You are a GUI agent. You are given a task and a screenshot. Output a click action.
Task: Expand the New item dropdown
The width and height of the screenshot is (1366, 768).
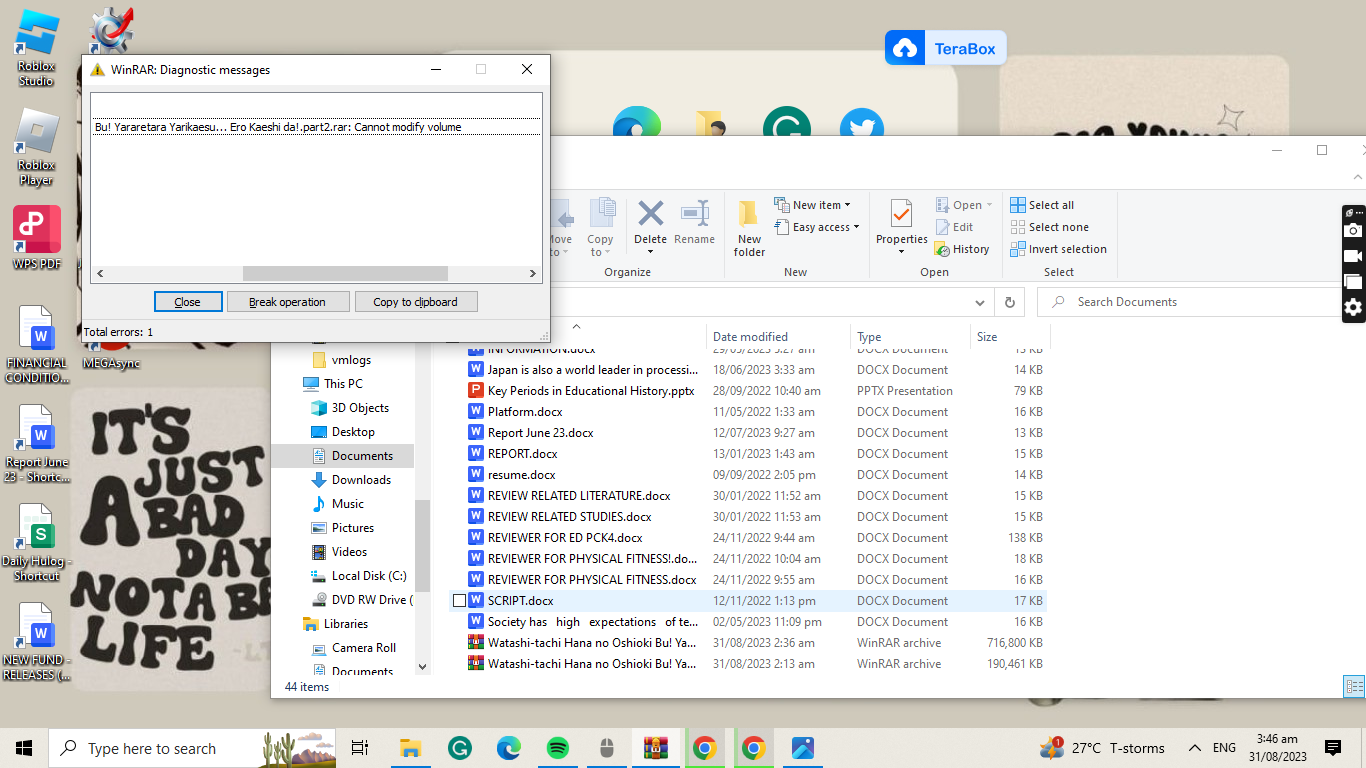(821, 205)
